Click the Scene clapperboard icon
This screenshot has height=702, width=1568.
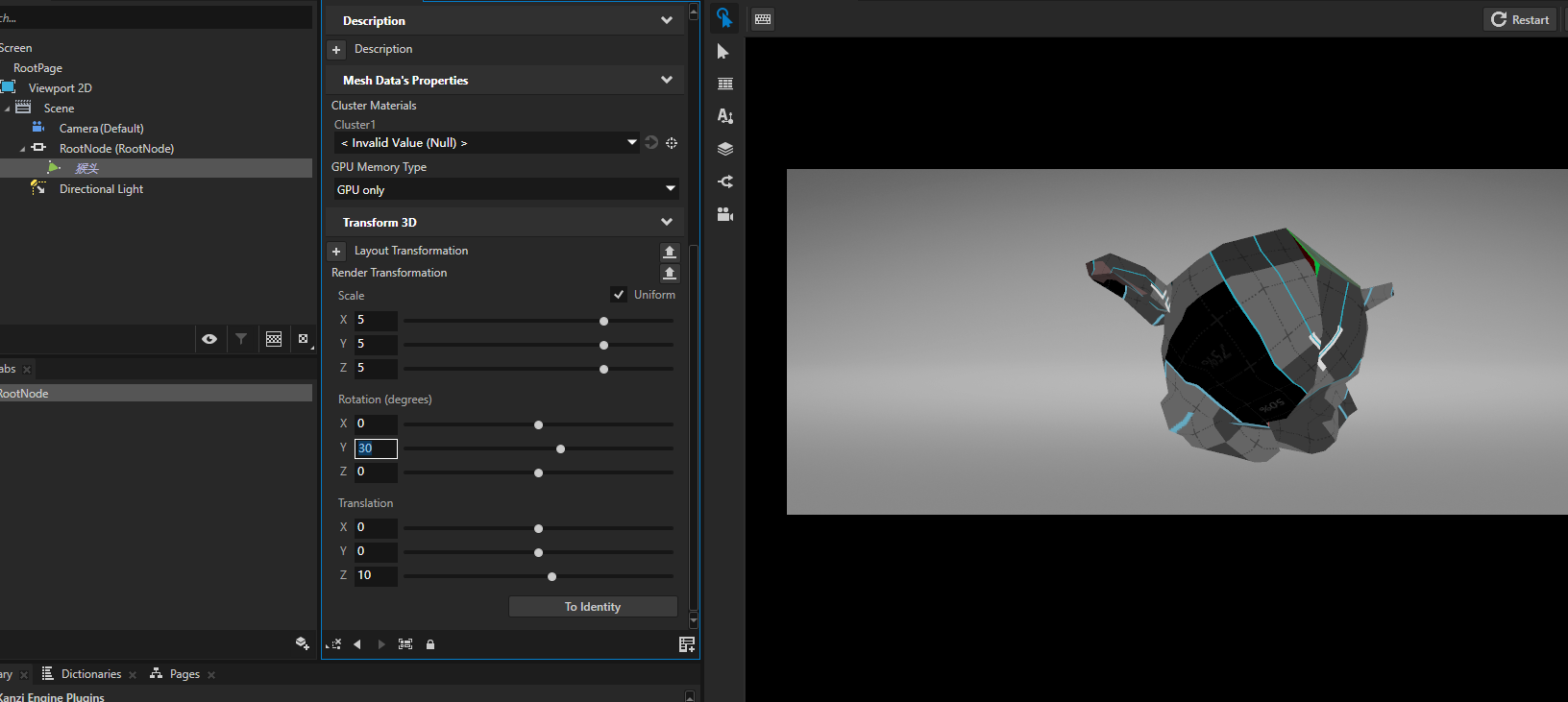pos(23,108)
